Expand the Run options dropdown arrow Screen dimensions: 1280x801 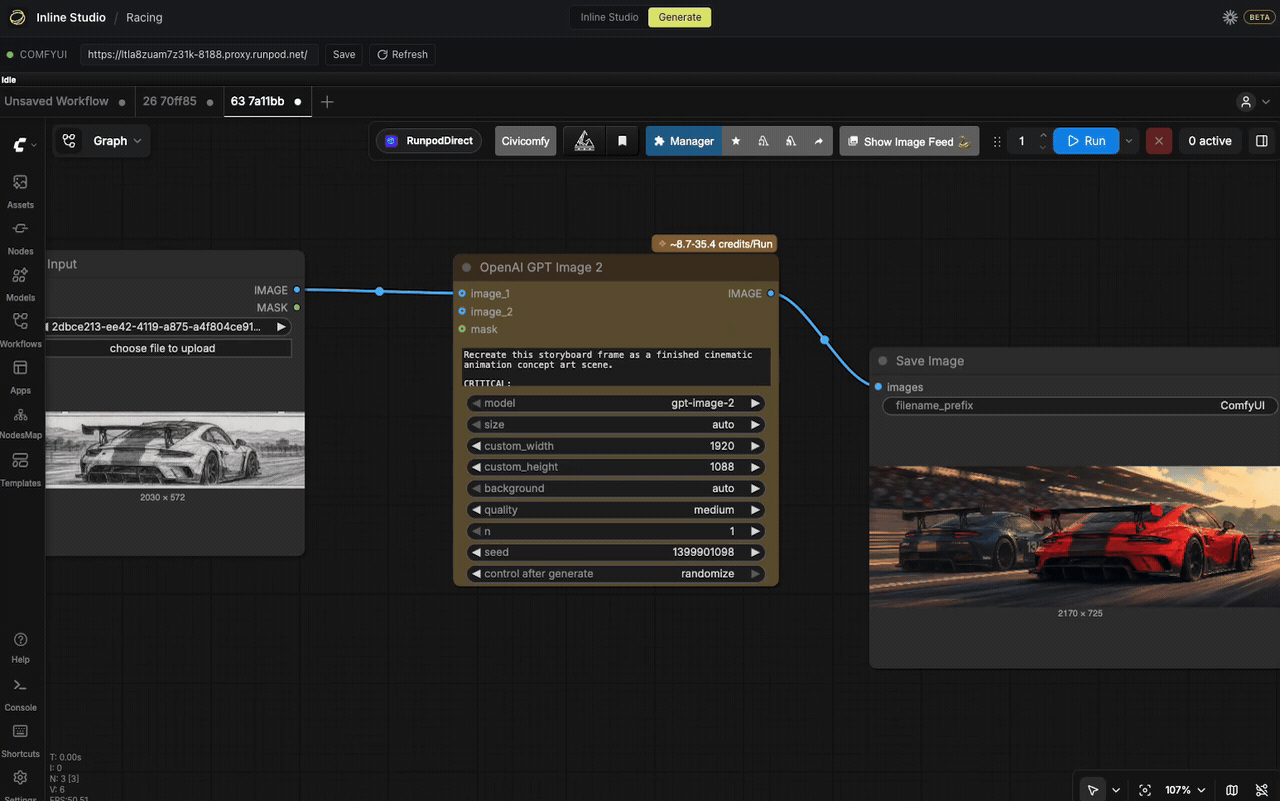pos(1129,141)
